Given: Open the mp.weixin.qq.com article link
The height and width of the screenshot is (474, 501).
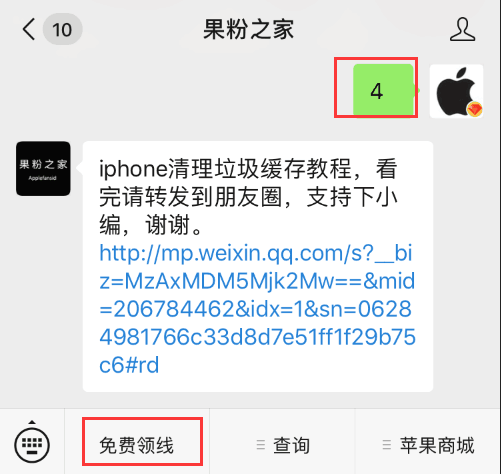Looking at the screenshot, I should click(257, 309).
